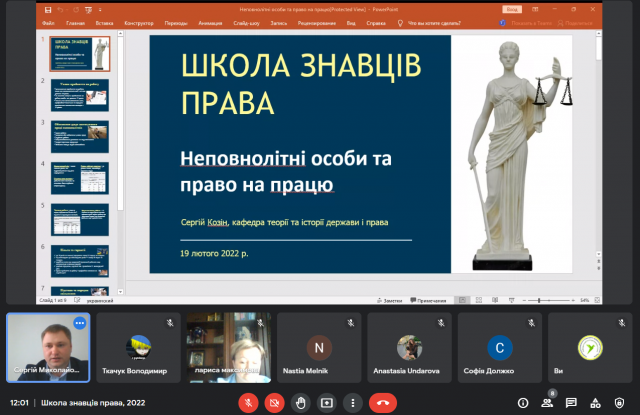This screenshot has width=640, height=415.
Task: Open the Слайд-шоу ribbon tab
Action: tap(249, 22)
